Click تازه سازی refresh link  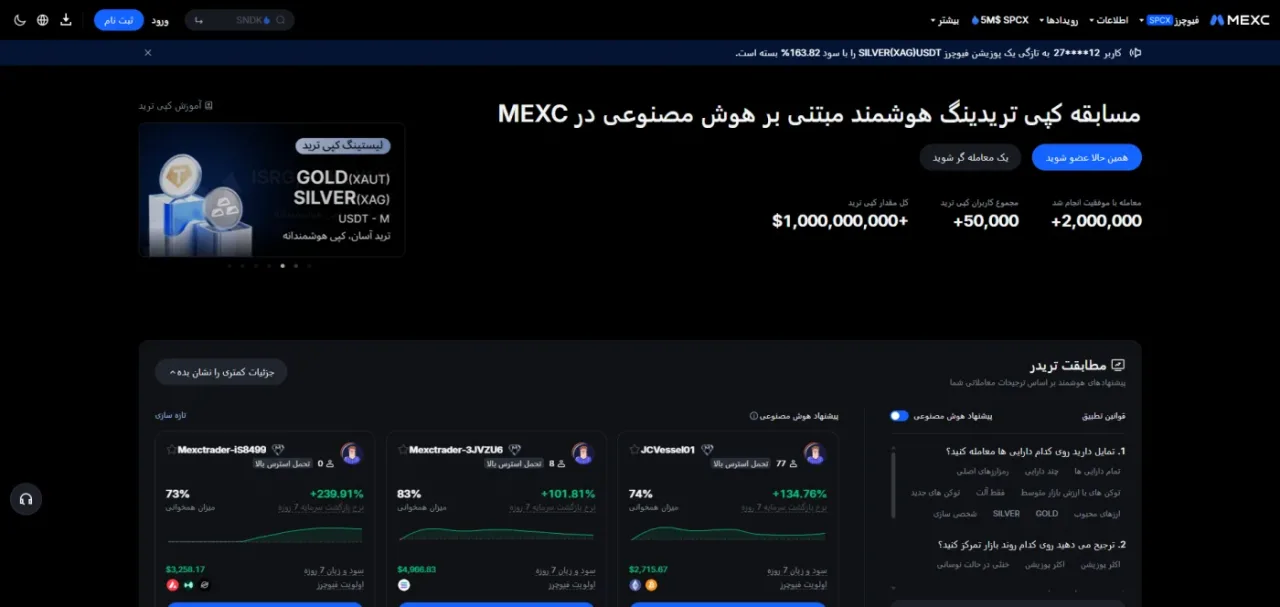[171, 415]
